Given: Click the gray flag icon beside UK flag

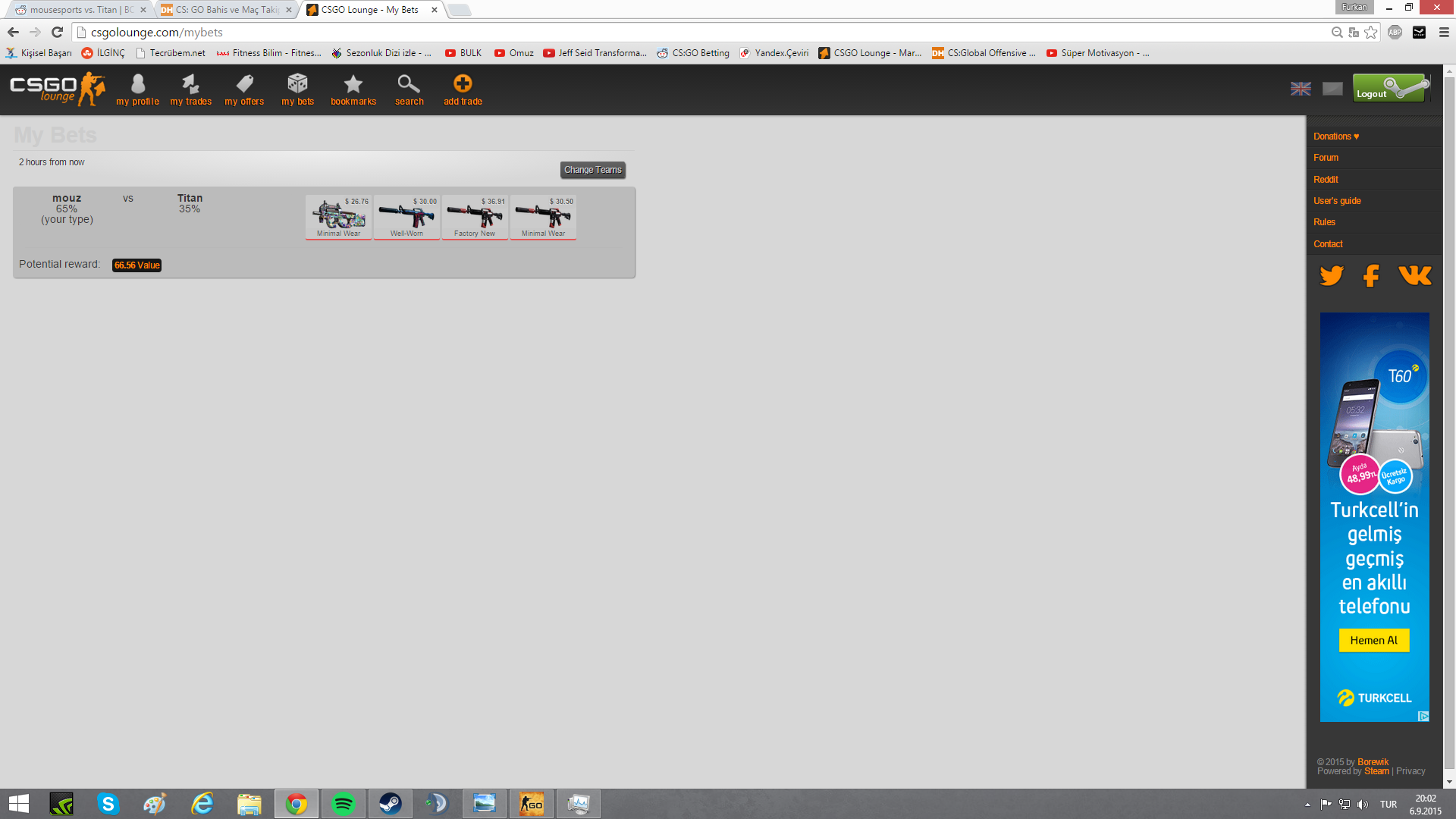Looking at the screenshot, I should point(1332,89).
